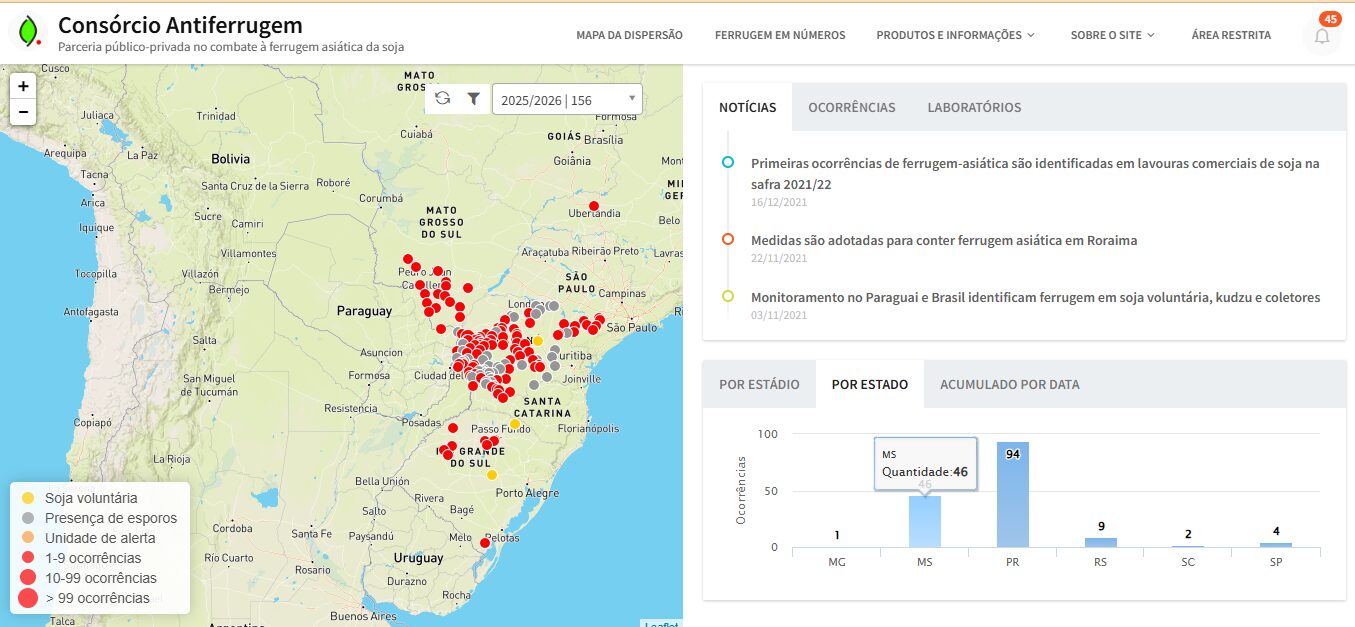Click the yellow marker near Porto Alegre
Viewport: 1355px width, 627px height.
coord(492,475)
